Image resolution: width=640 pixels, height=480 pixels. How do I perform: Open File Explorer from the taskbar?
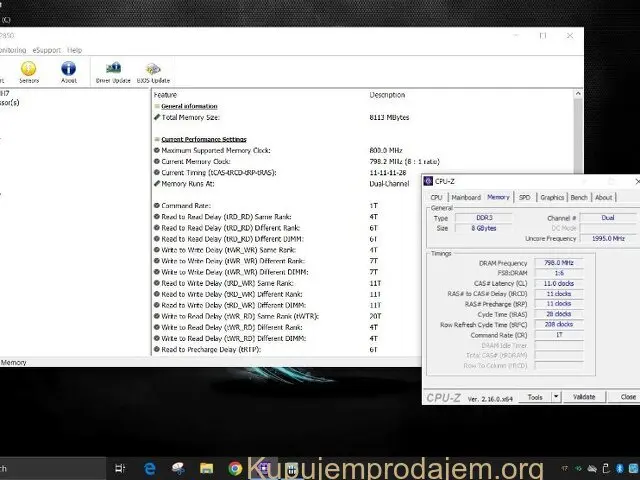pos(206,467)
